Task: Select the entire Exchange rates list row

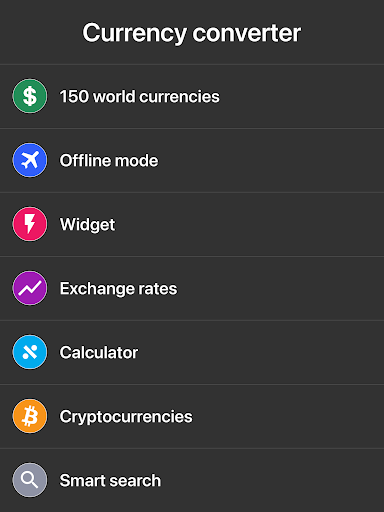Action: pos(192,288)
